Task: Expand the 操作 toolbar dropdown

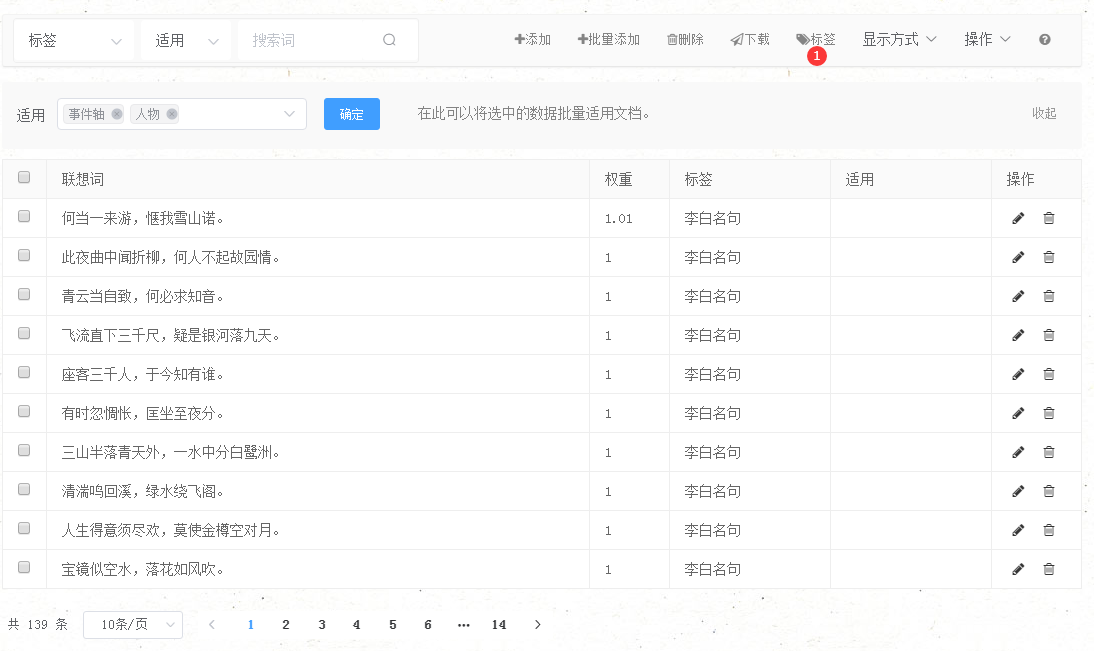Action: [x=987, y=40]
